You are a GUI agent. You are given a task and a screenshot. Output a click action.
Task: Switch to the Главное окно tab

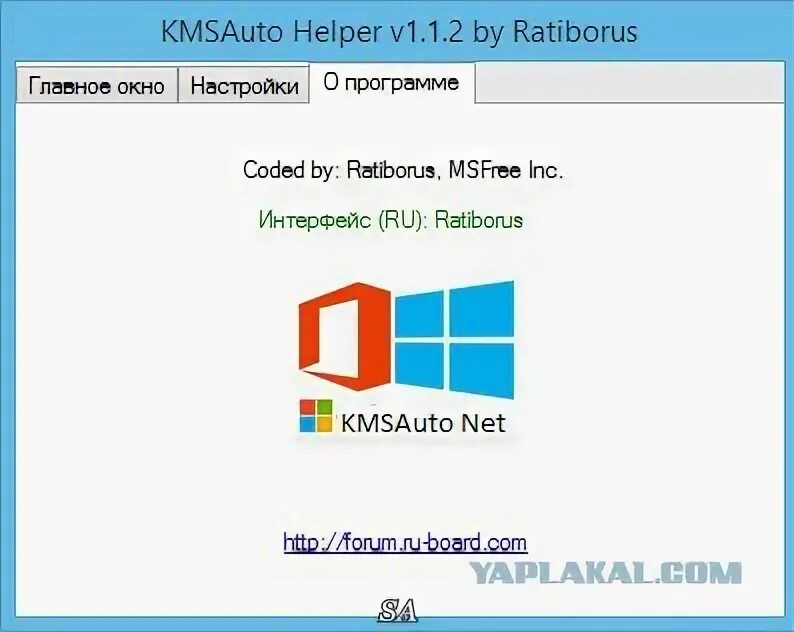[97, 86]
